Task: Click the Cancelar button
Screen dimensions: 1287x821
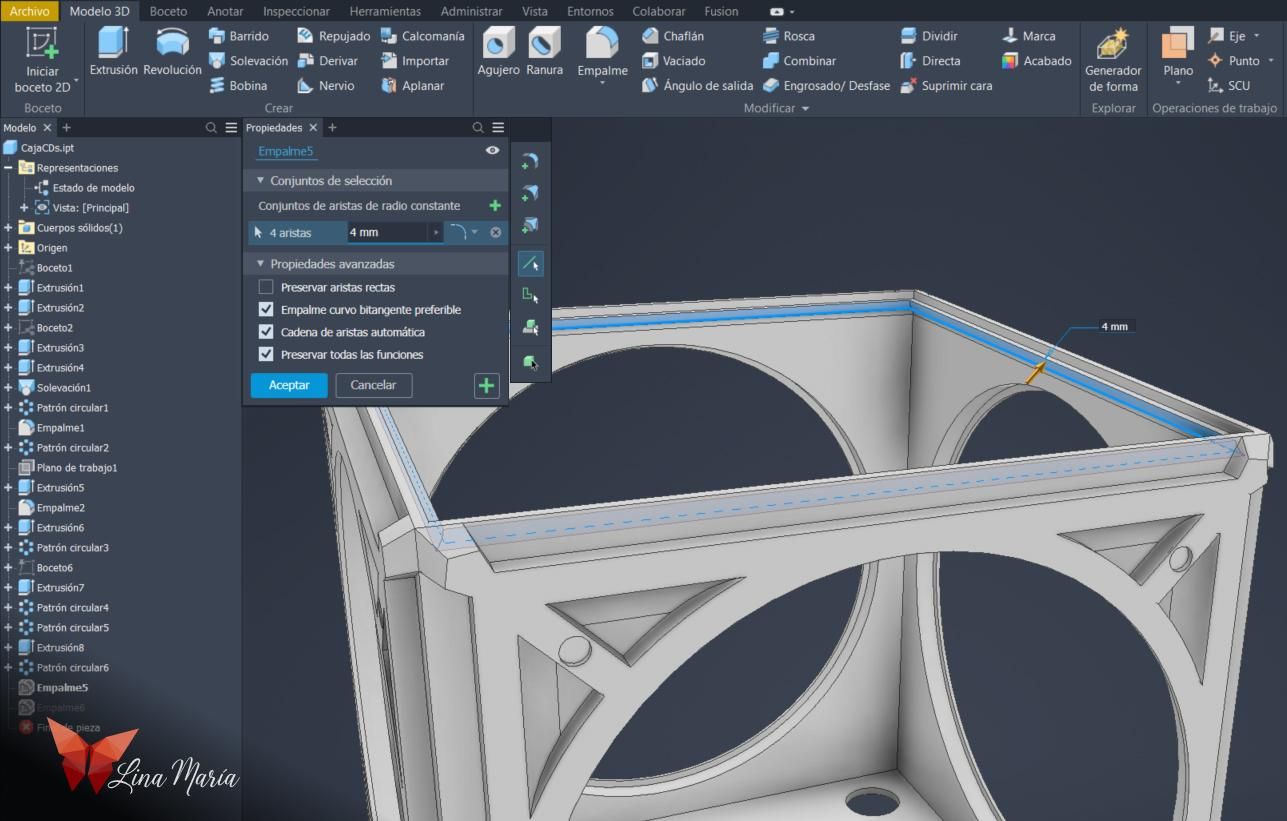Action: [x=373, y=385]
